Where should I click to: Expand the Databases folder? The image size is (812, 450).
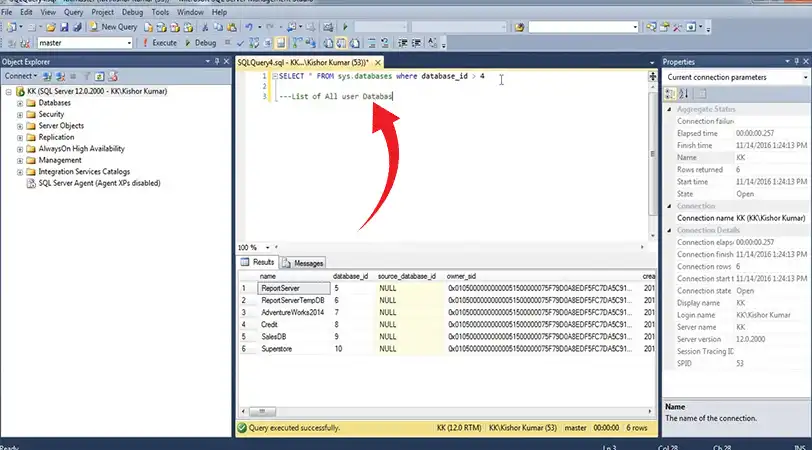(x=20, y=103)
